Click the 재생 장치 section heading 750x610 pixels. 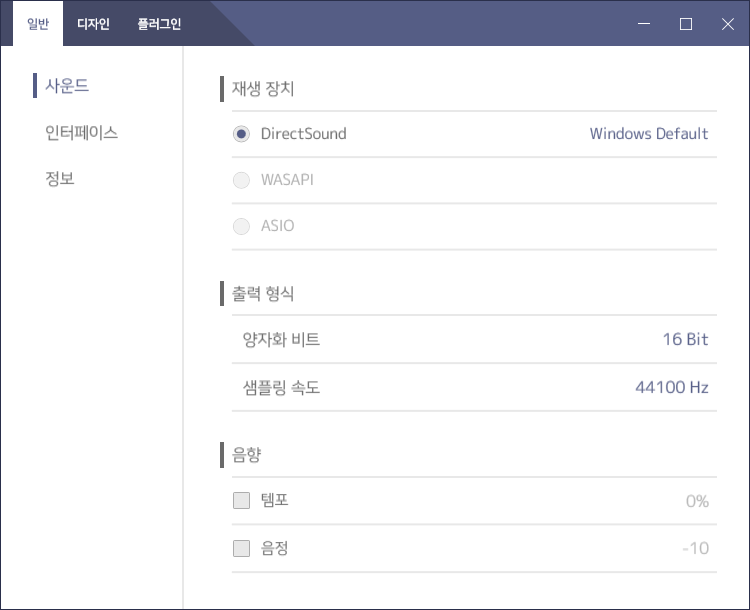(x=263, y=89)
